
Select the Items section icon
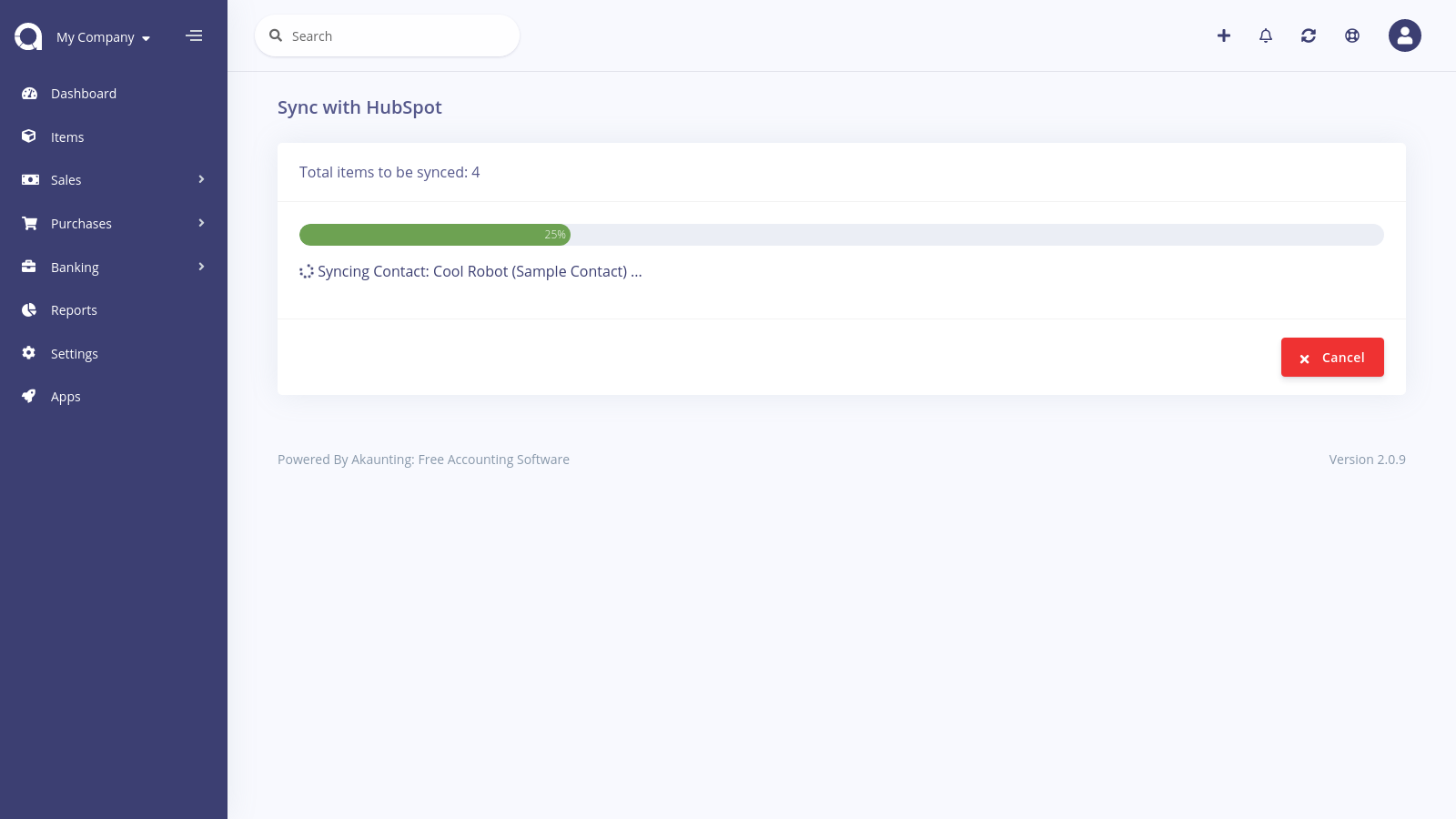[x=30, y=136]
